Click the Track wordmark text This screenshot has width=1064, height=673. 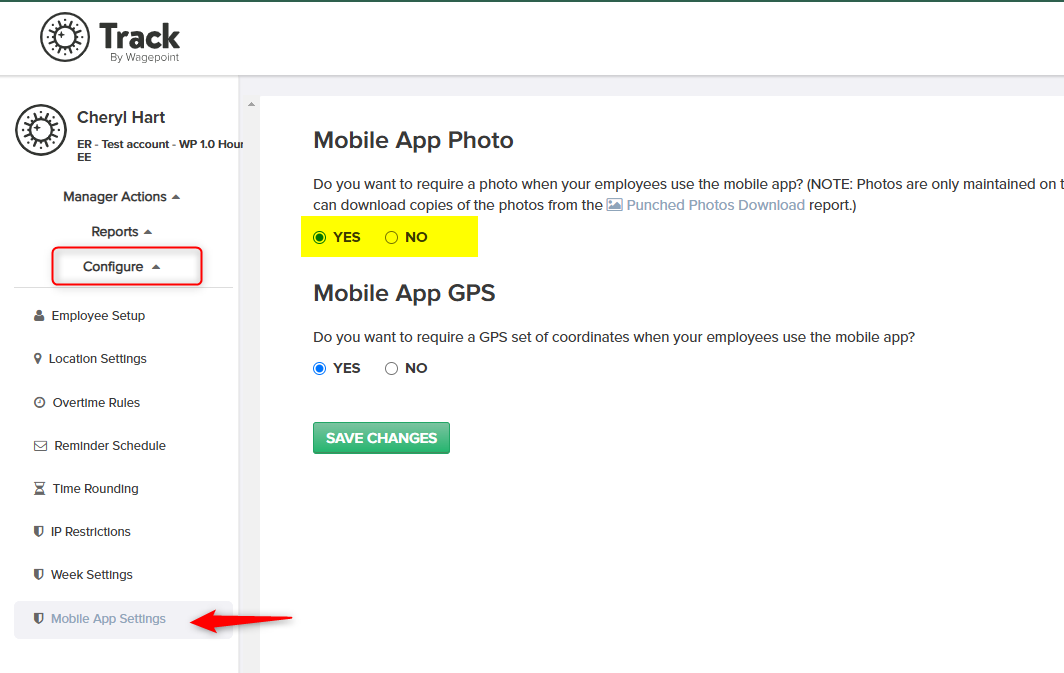coord(140,35)
